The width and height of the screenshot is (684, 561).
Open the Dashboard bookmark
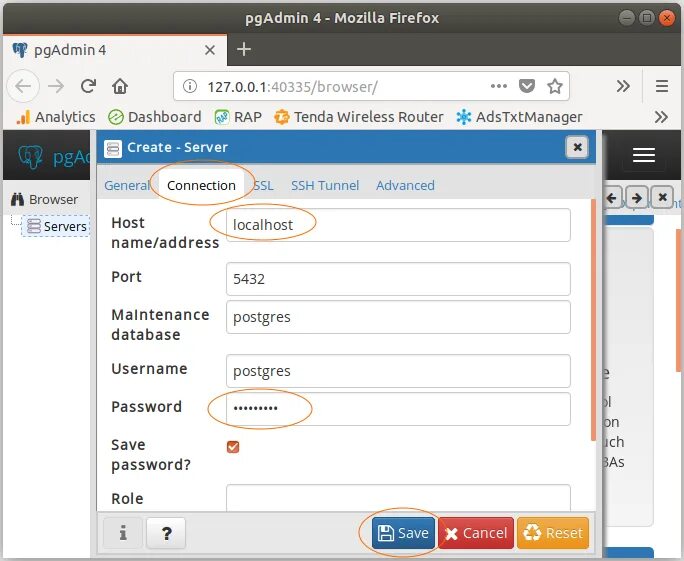[x=154, y=116]
